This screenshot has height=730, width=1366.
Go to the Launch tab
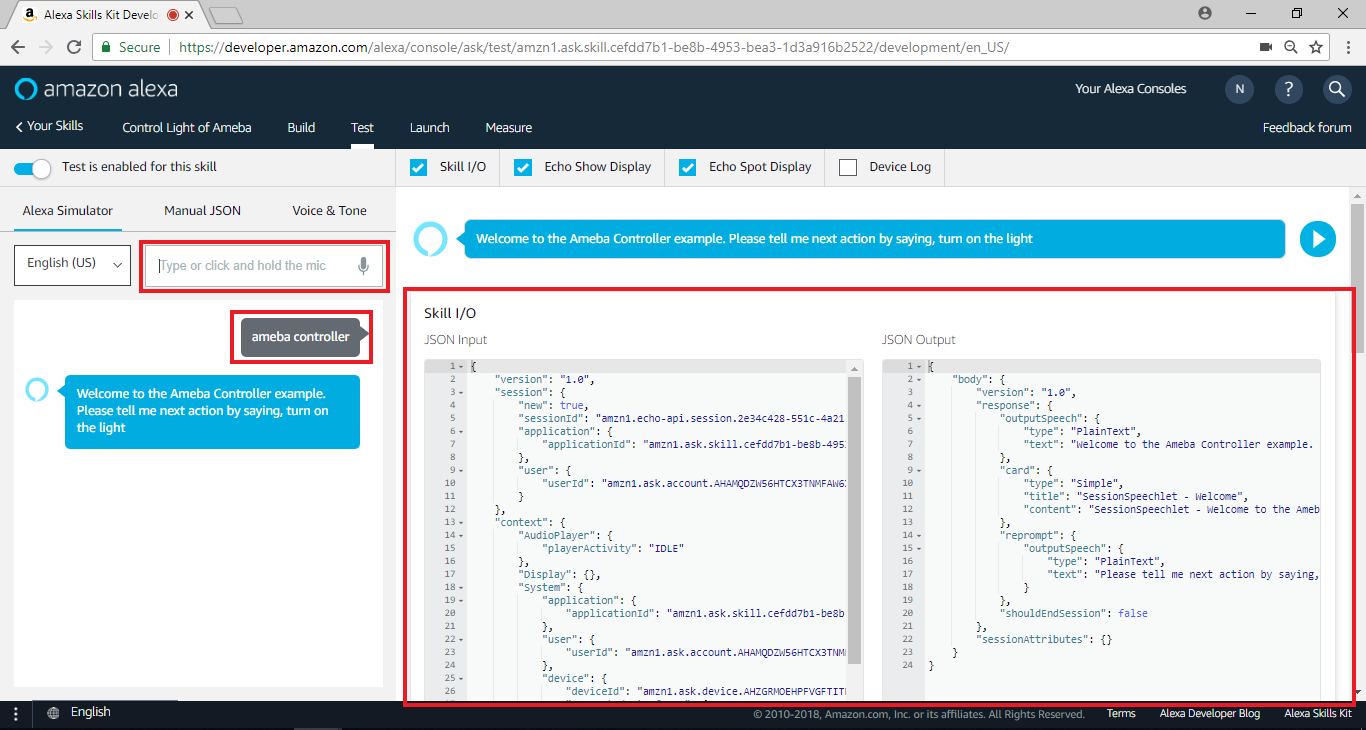430,128
